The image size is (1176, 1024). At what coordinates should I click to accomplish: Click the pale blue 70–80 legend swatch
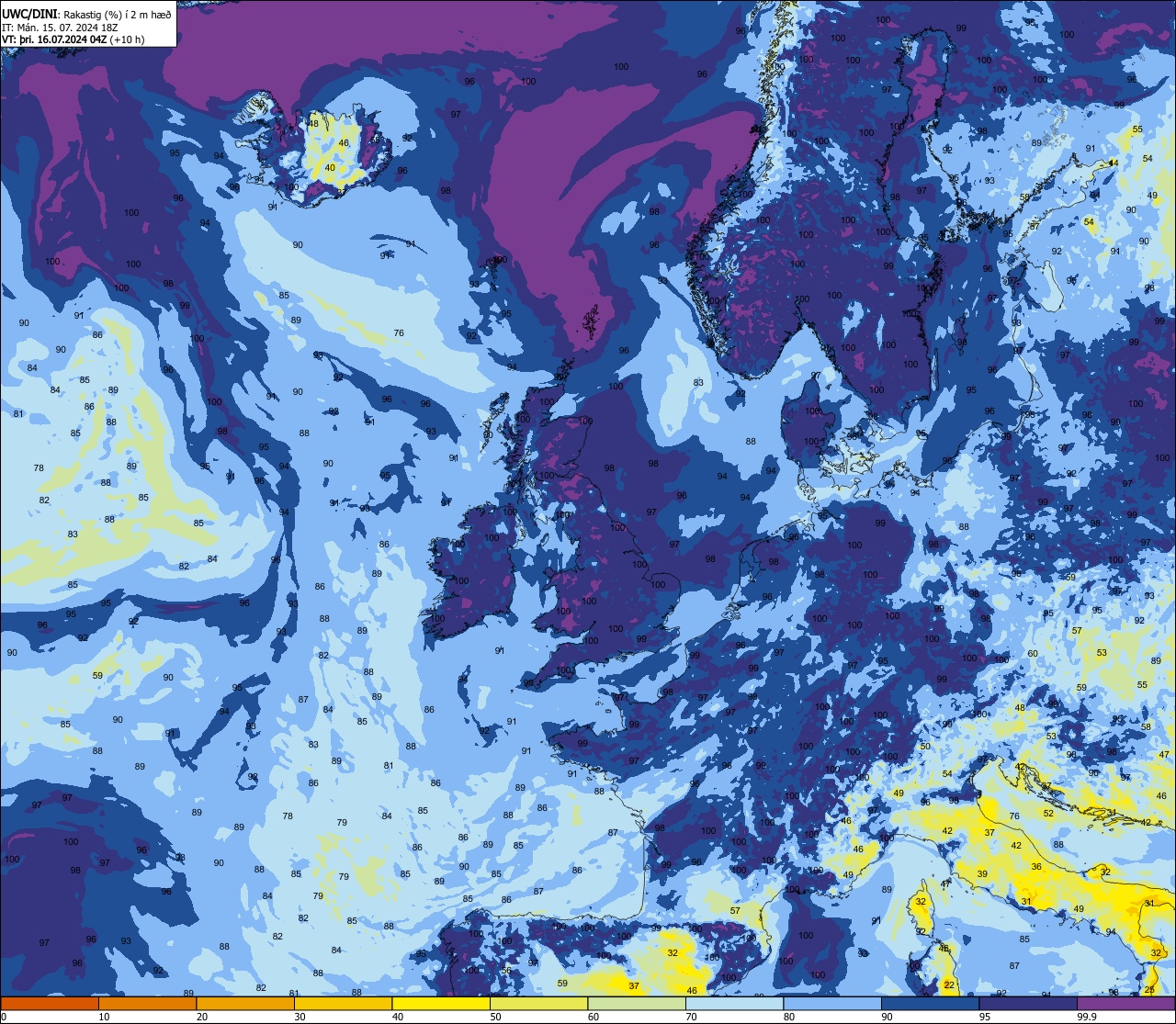(x=734, y=1003)
